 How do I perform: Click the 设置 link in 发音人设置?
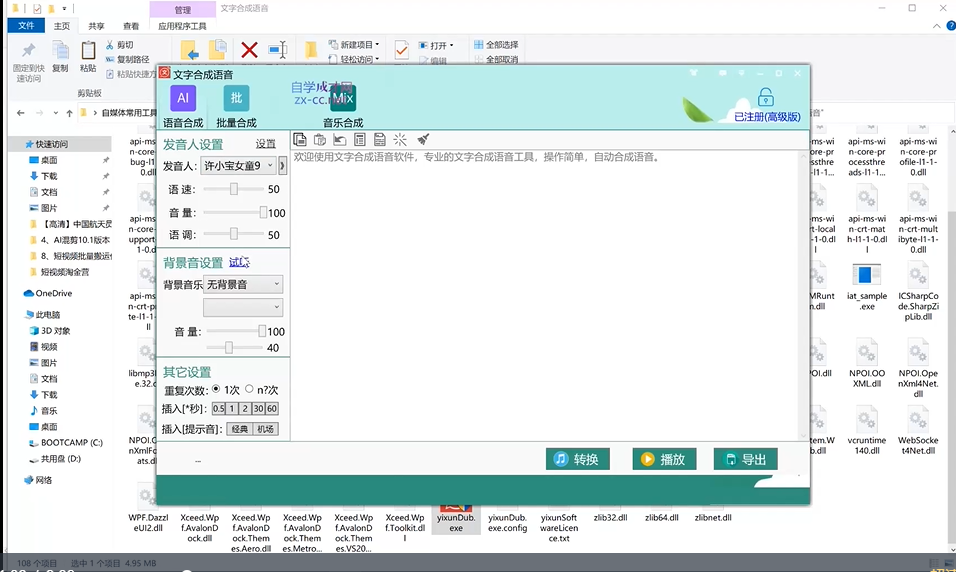tap(265, 144)
